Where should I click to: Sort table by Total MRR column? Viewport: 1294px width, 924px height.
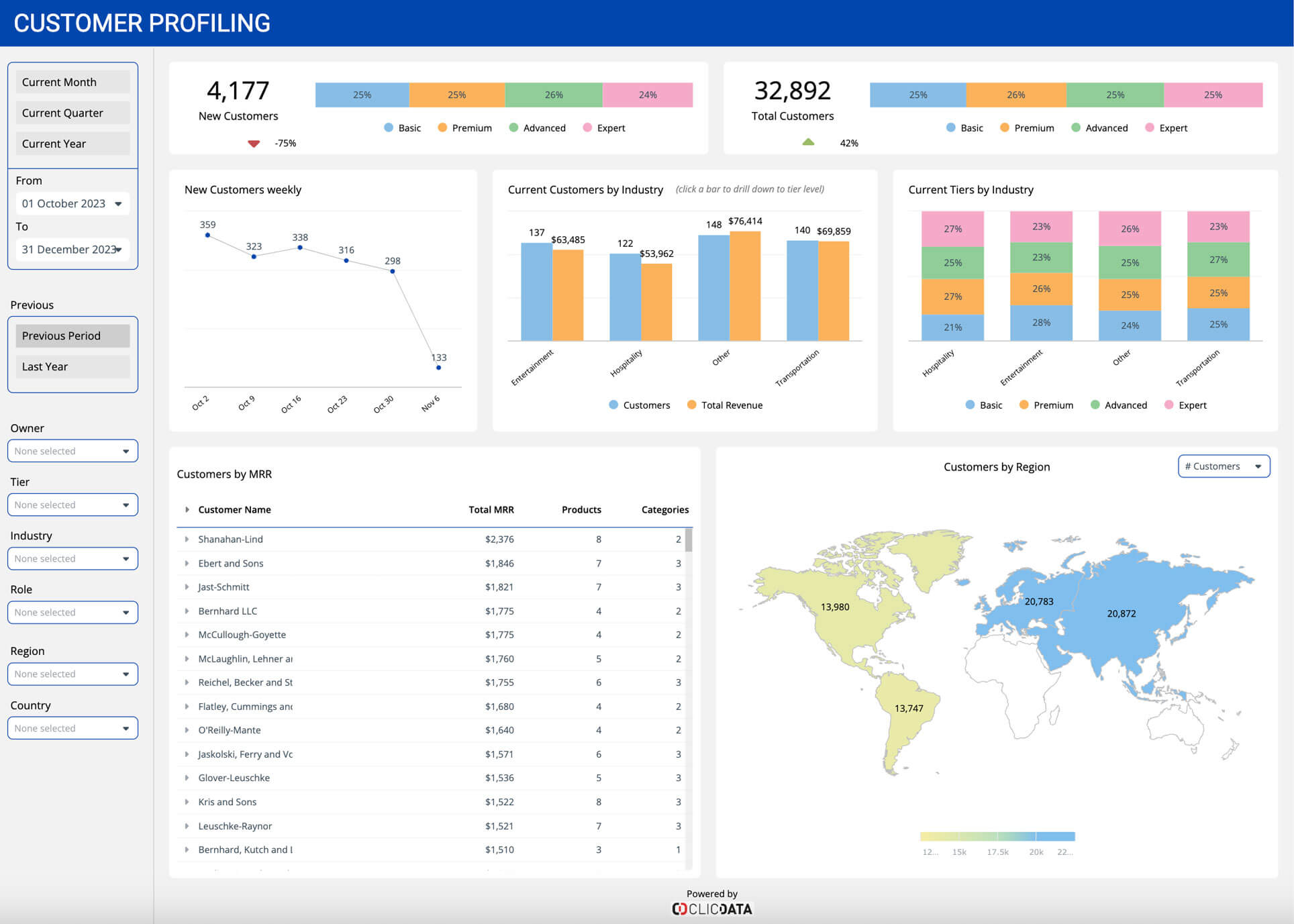[x=491, y=509]
